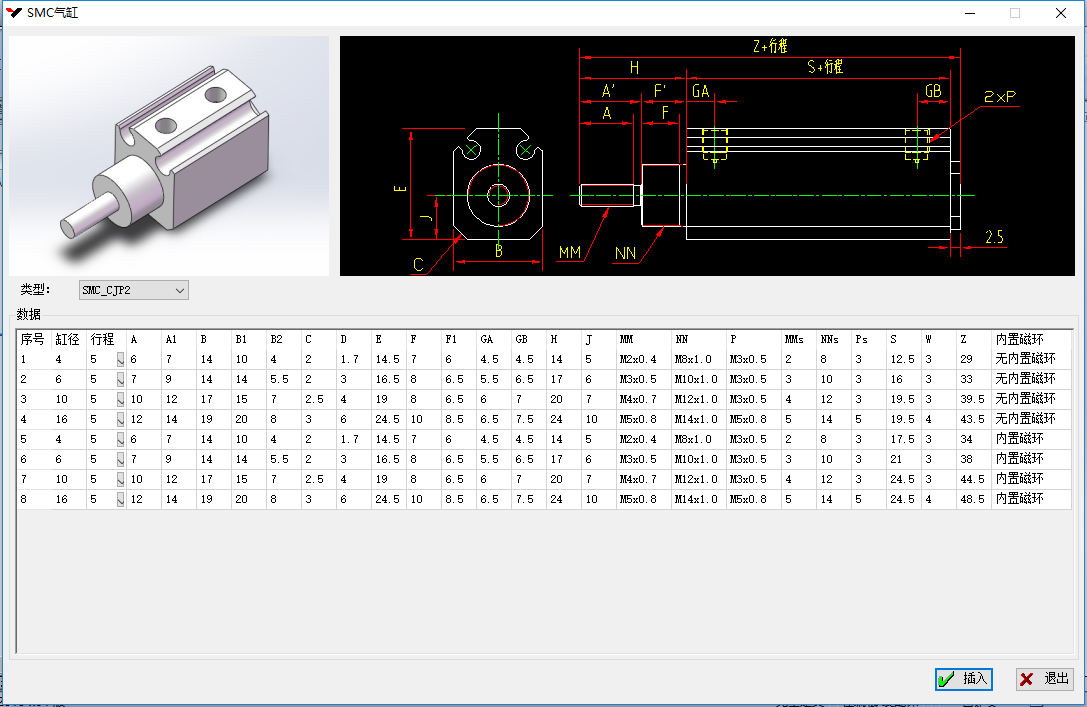Expand the 行程 dropdown in row 1
1087x707 pixels.
click(121, 359)
